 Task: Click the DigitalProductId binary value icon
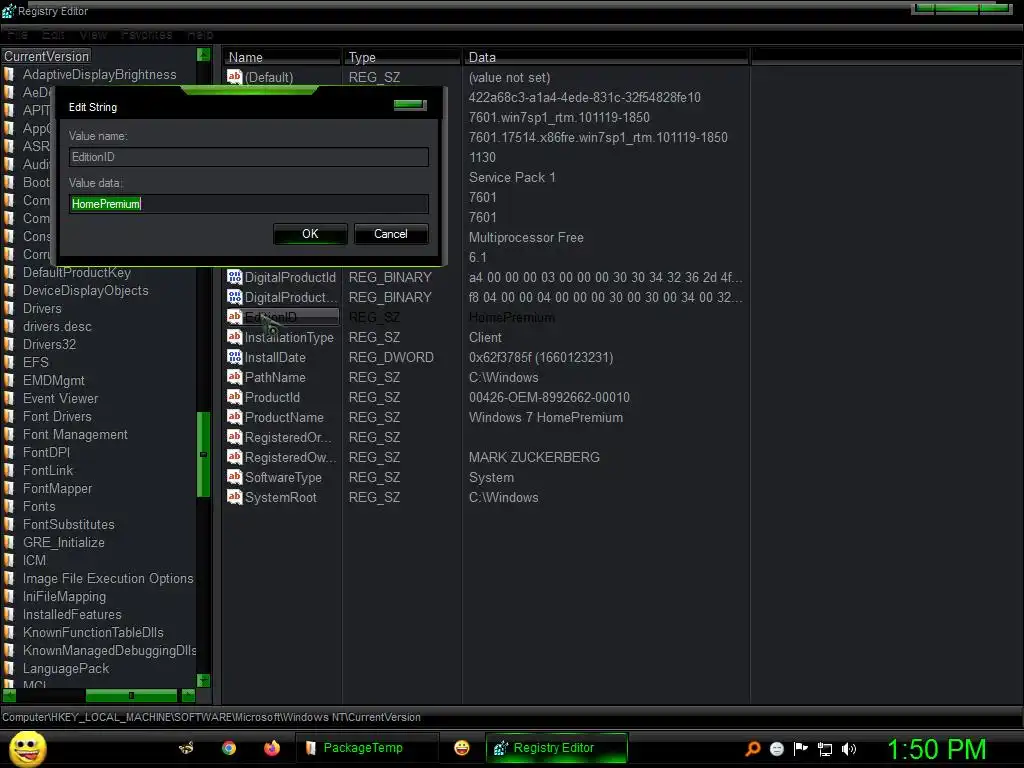pos(234,277)
